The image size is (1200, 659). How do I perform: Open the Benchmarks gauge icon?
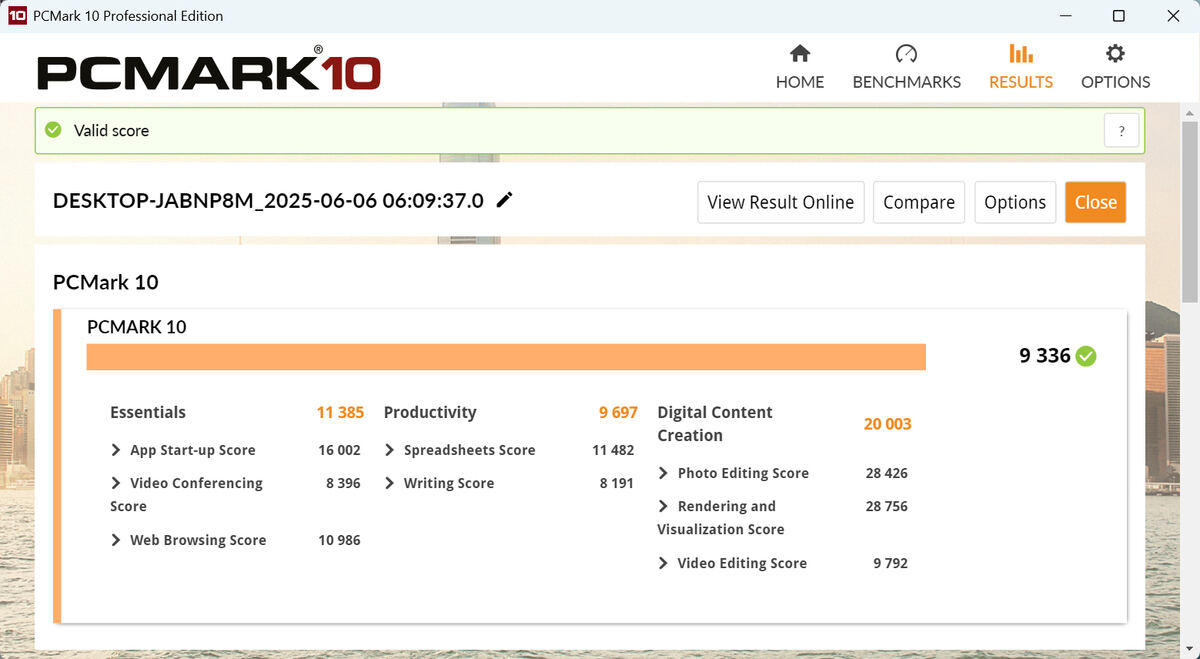pyautogui.click(x=906, y=54)
